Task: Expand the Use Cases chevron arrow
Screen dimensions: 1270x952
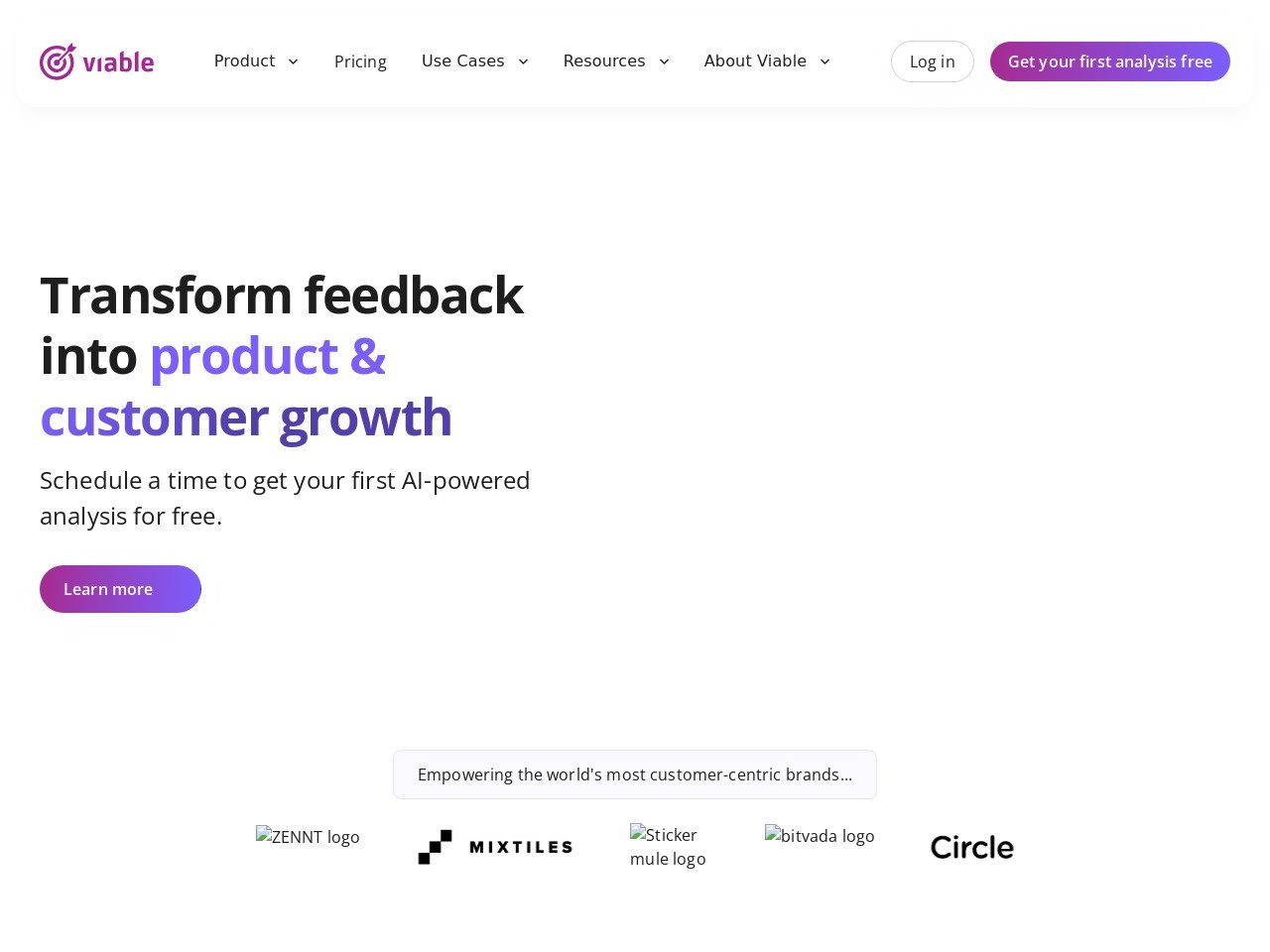Action: click(523, 61)
